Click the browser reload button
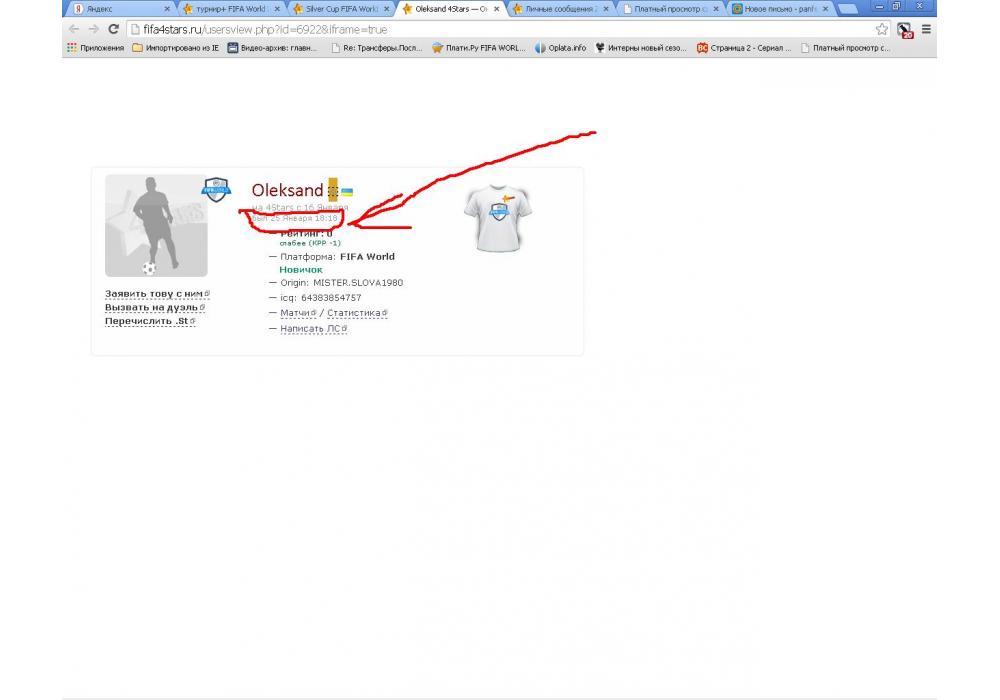Screen dimensions: 1000x700 [113, 29]
